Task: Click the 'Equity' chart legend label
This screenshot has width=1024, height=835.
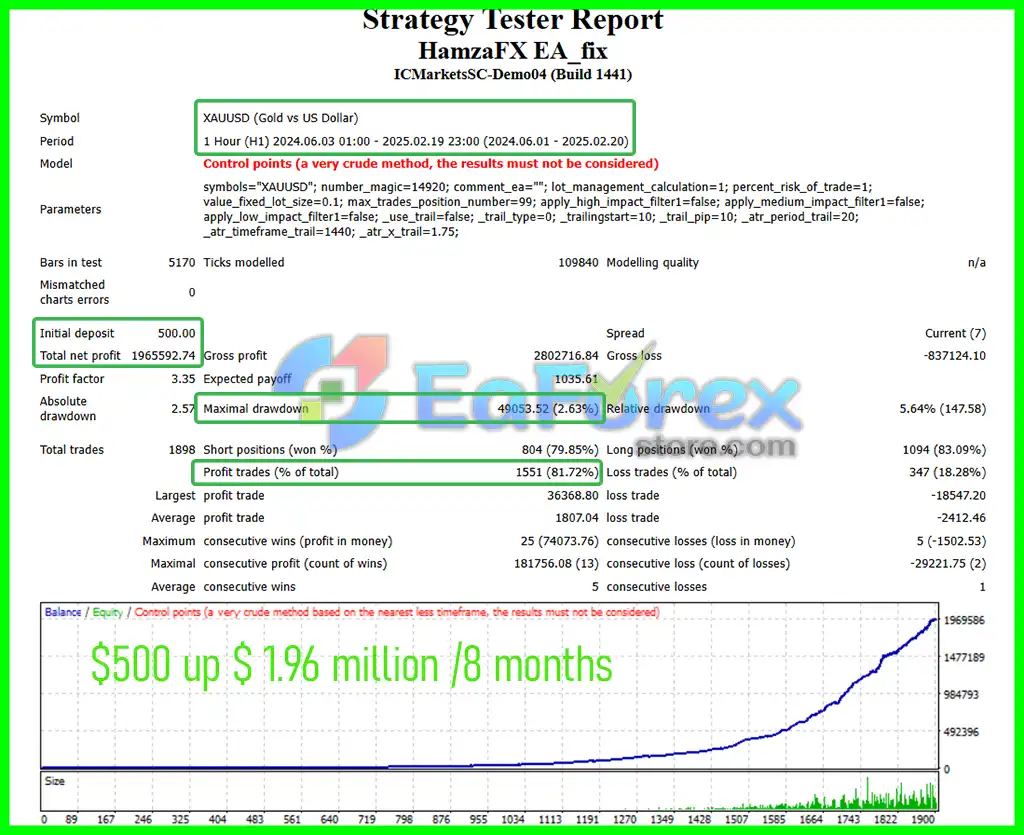Action: click(x=108, y=612)
